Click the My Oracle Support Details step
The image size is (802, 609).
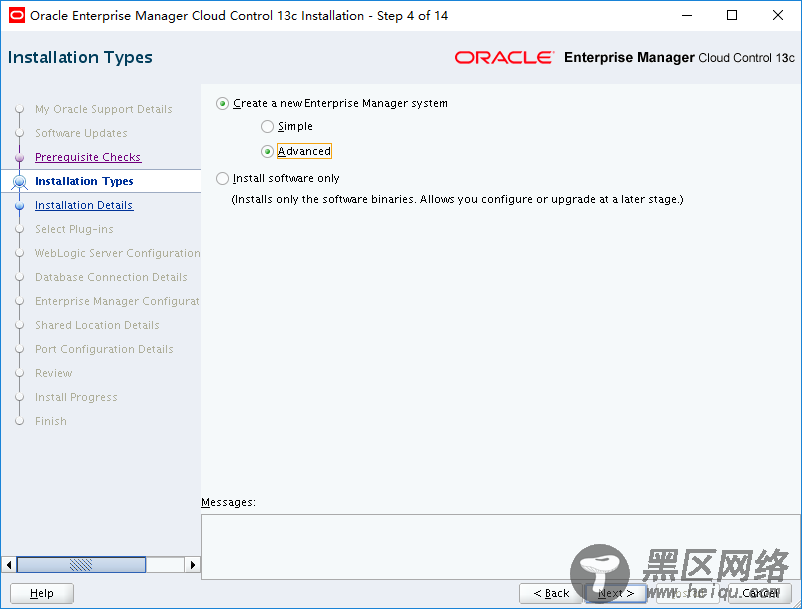(104, 109)
